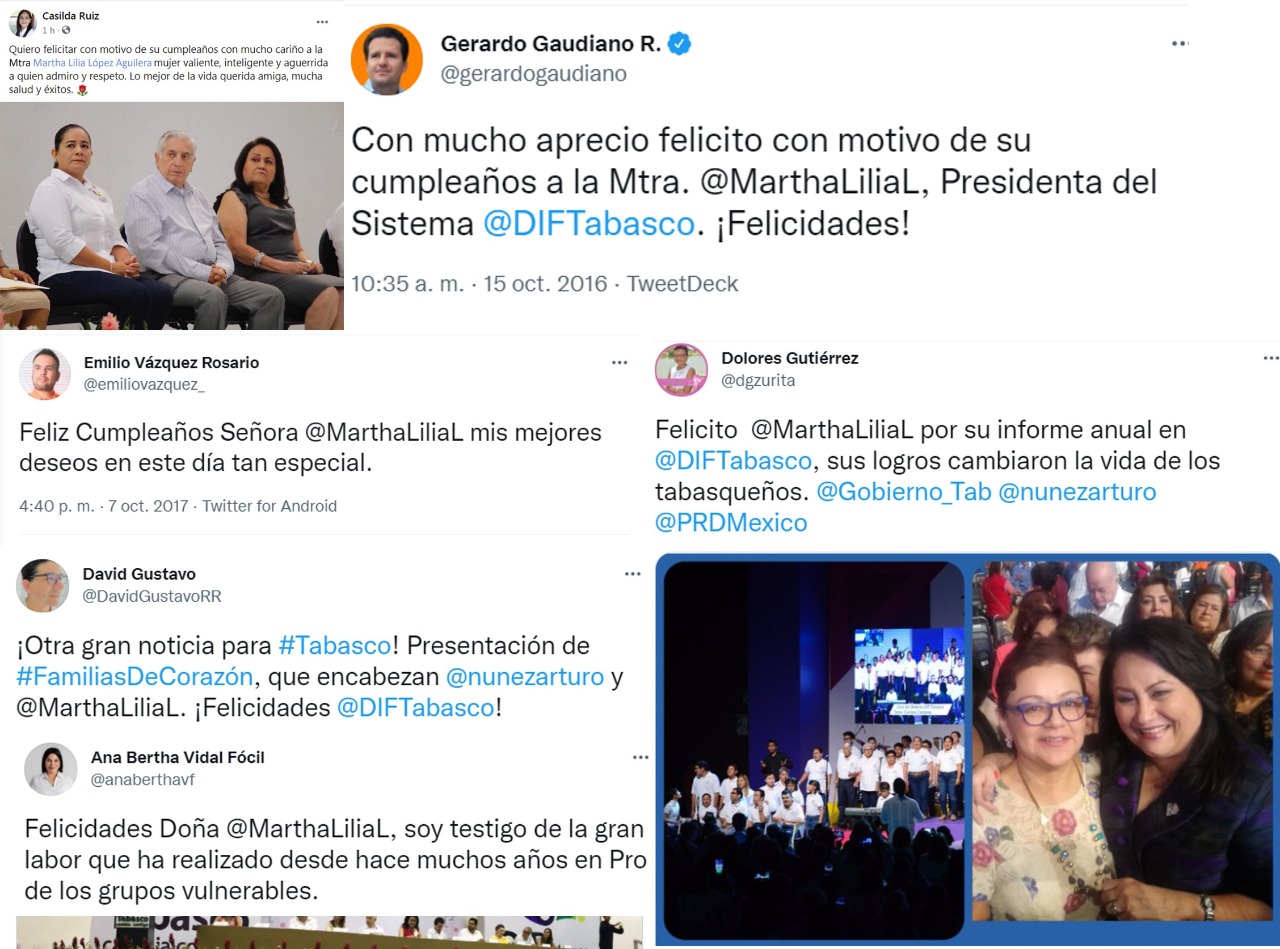The height and width of the screenshot is (949, 1280).
Task: Open Casilda Ruiz's profile picture
Action: 22,22
